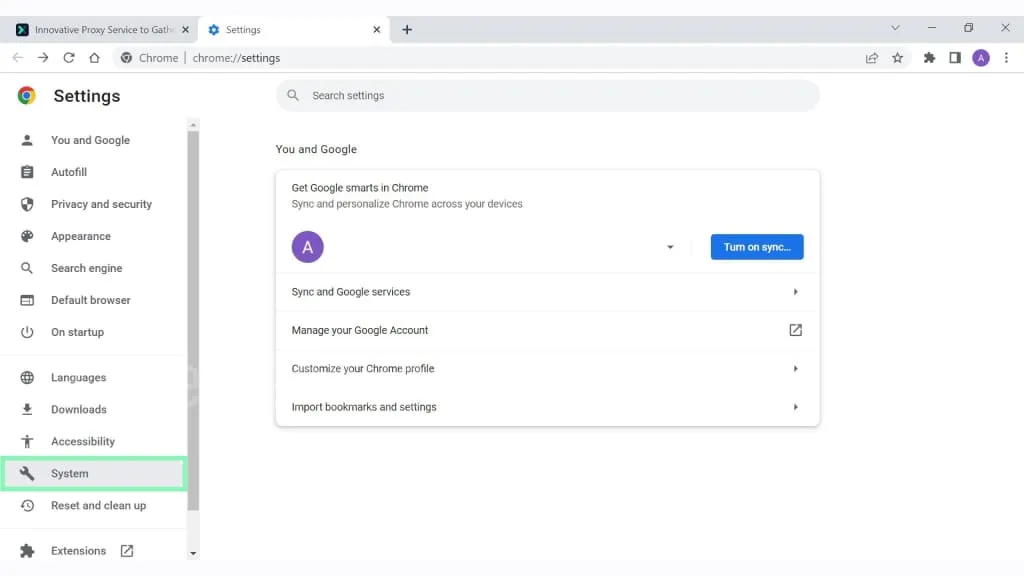1024x576 pixels.
Task: Open the account chooser dropdown arrow
Action: tap(670, 247)
